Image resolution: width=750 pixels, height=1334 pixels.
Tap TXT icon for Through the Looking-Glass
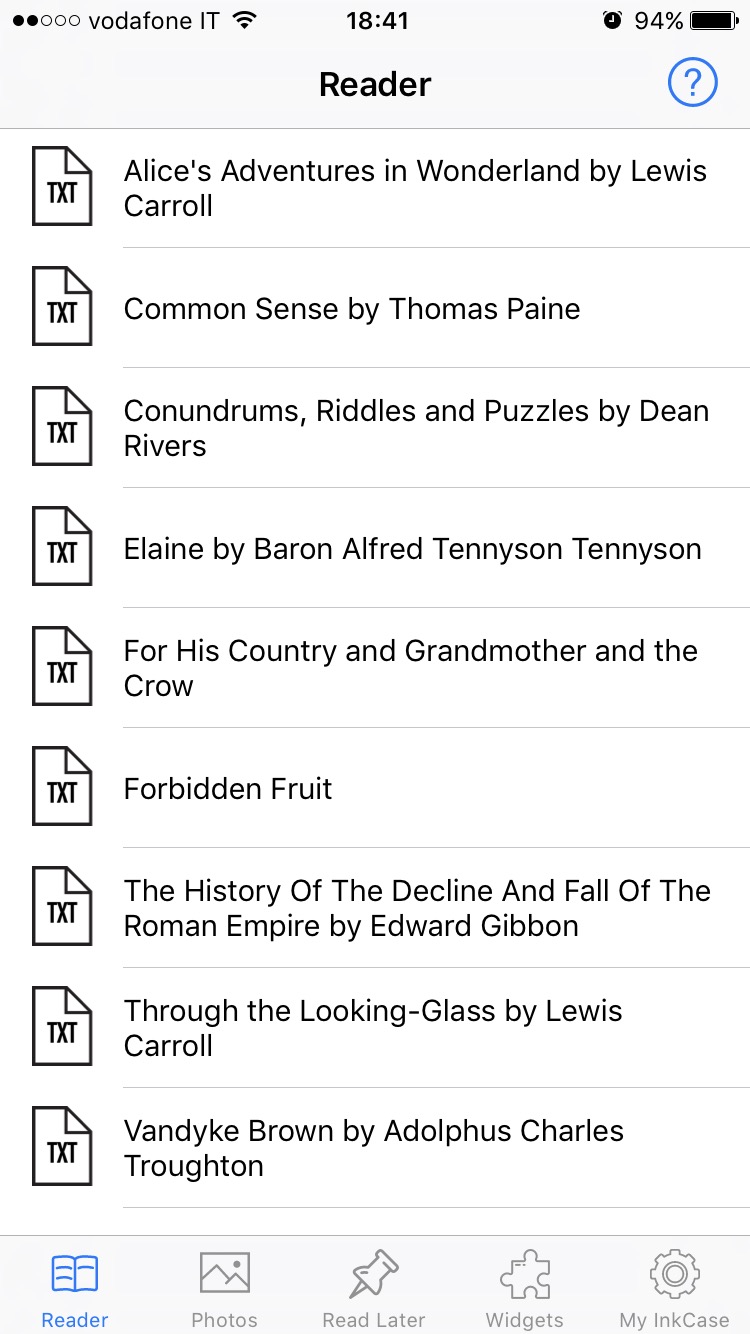[62, 1028]
